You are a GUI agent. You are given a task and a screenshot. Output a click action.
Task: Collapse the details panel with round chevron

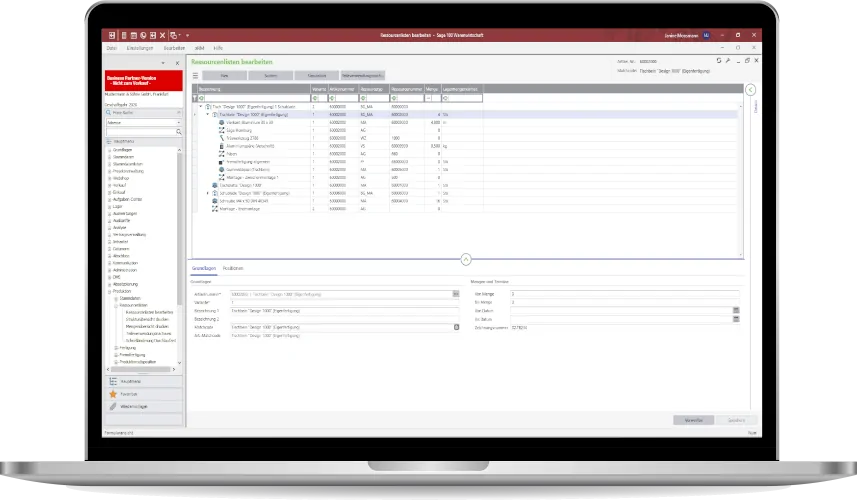(x=465, y=258)
